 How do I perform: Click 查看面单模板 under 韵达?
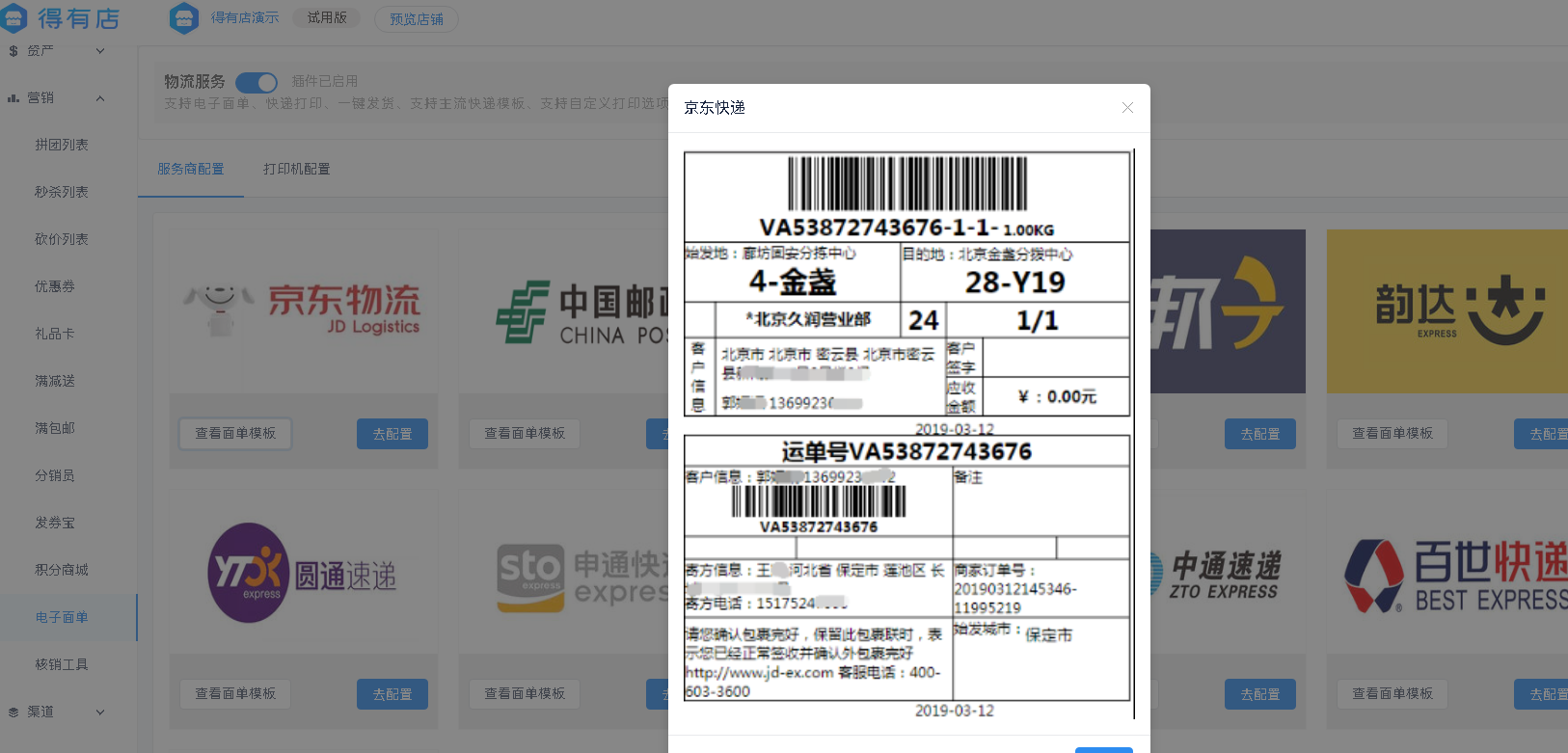coord(1392,434)
